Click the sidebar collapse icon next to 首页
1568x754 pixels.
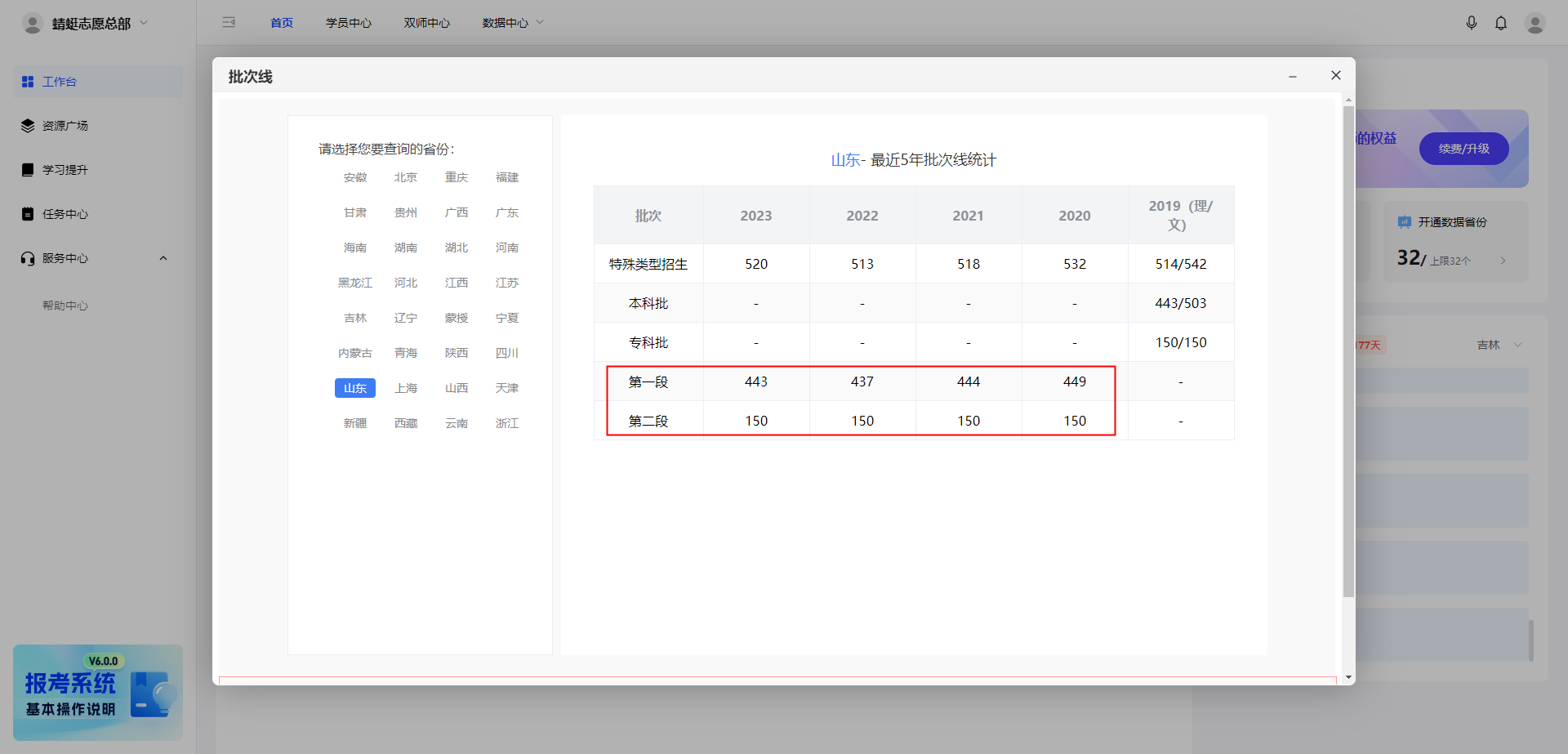[x=229, y=22]
